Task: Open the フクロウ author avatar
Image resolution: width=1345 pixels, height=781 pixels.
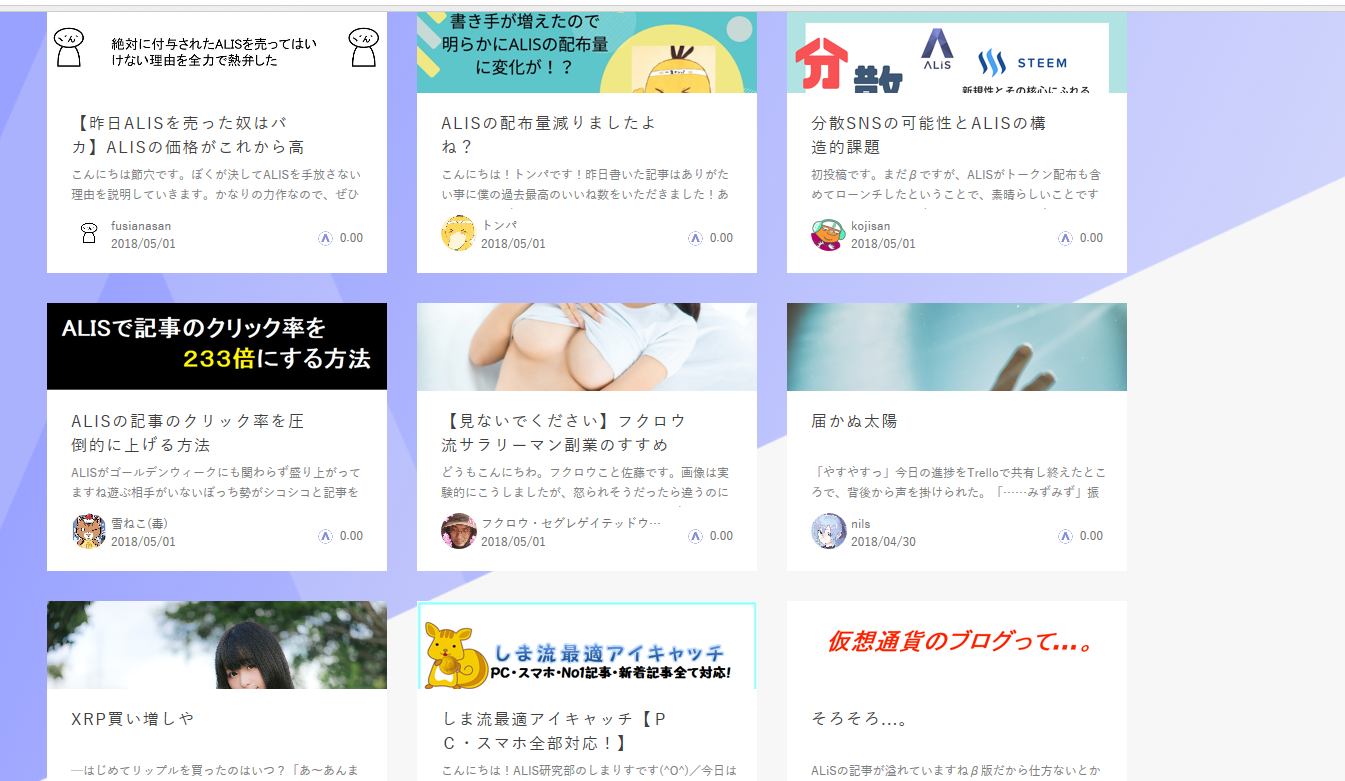Action: [x=458, y=531]
